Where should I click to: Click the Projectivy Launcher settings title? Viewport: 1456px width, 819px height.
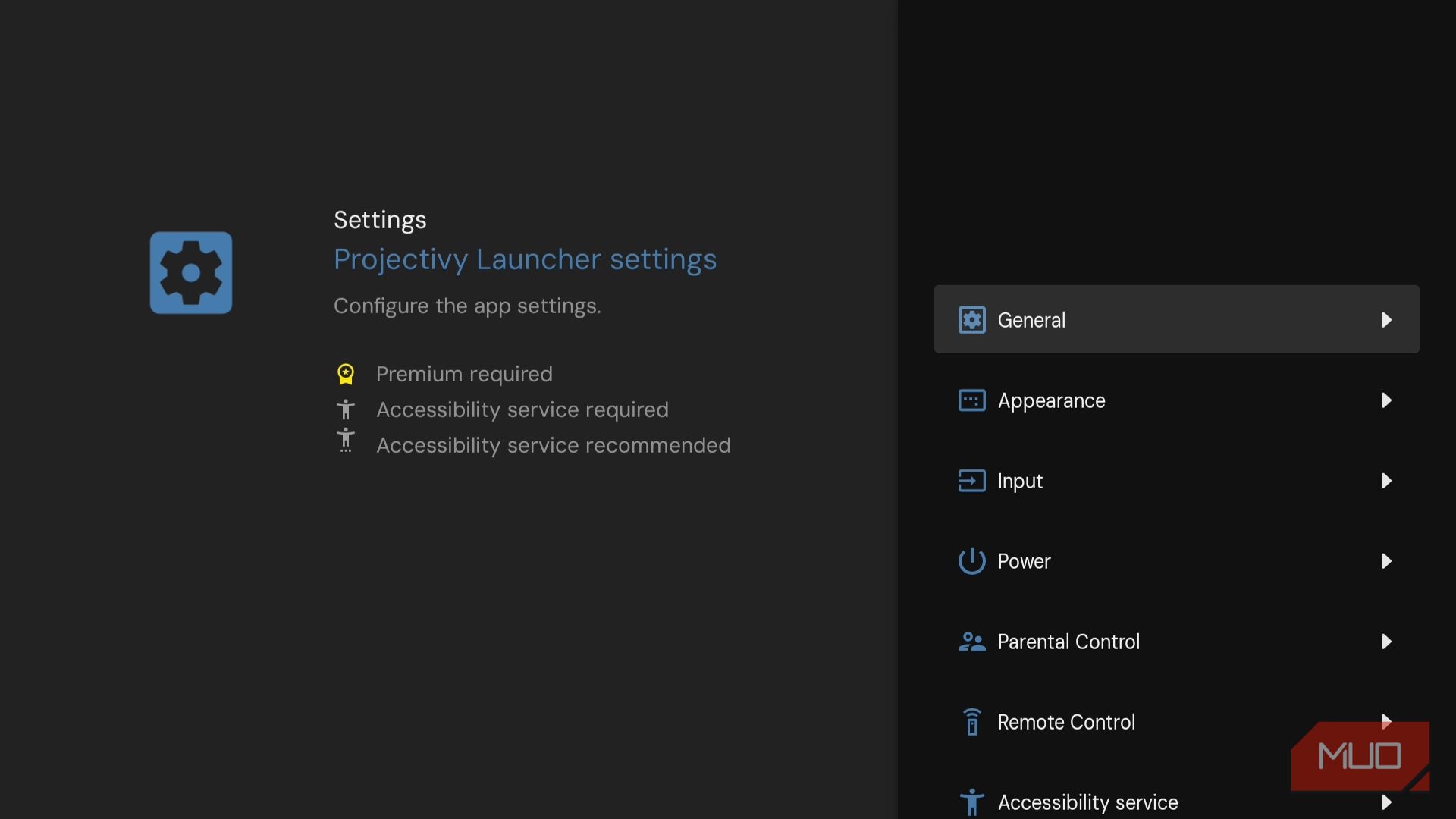[x=525, y=259]
